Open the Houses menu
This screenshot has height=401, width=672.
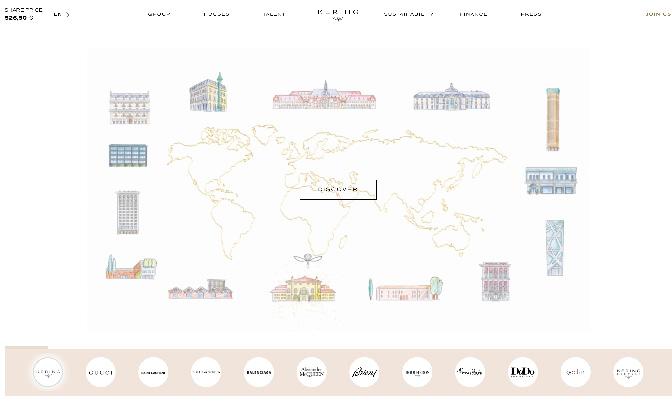tap(216, 14)
